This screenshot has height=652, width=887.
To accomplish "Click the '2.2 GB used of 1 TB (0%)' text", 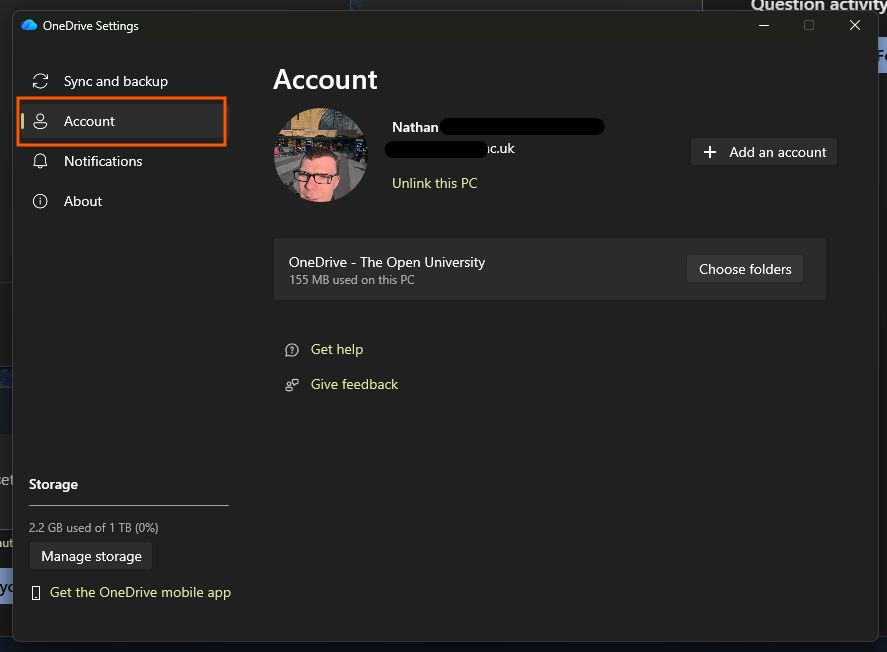I will 93,528.
